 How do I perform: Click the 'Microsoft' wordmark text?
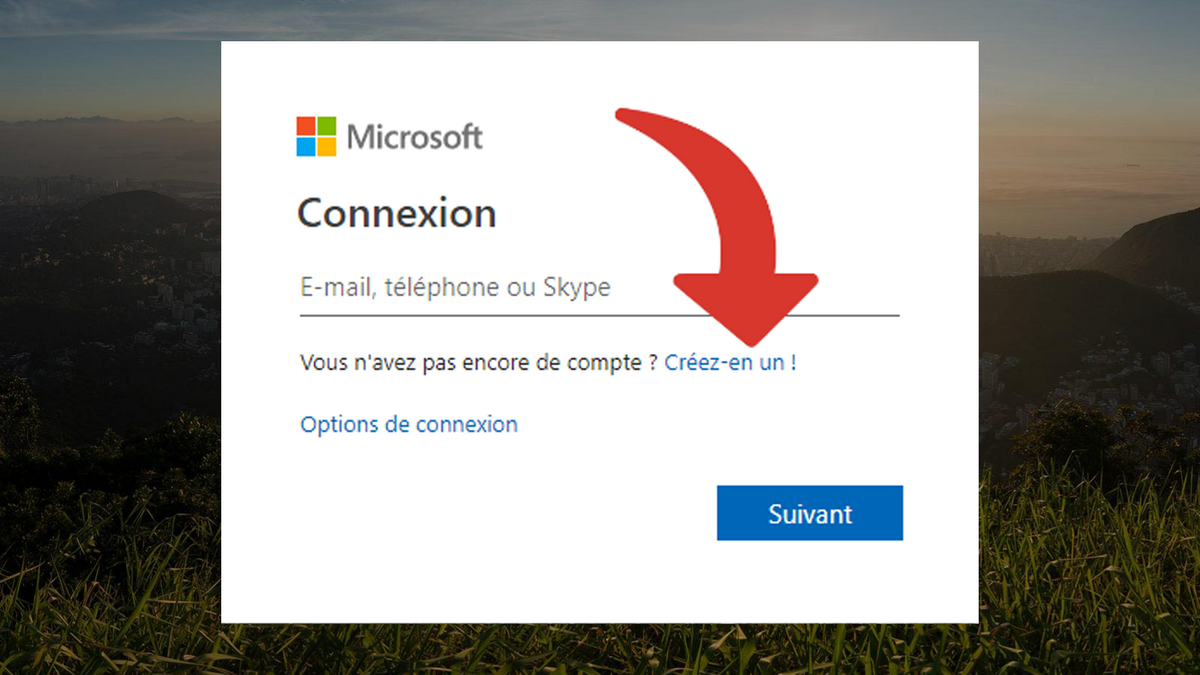click(413, 136)
